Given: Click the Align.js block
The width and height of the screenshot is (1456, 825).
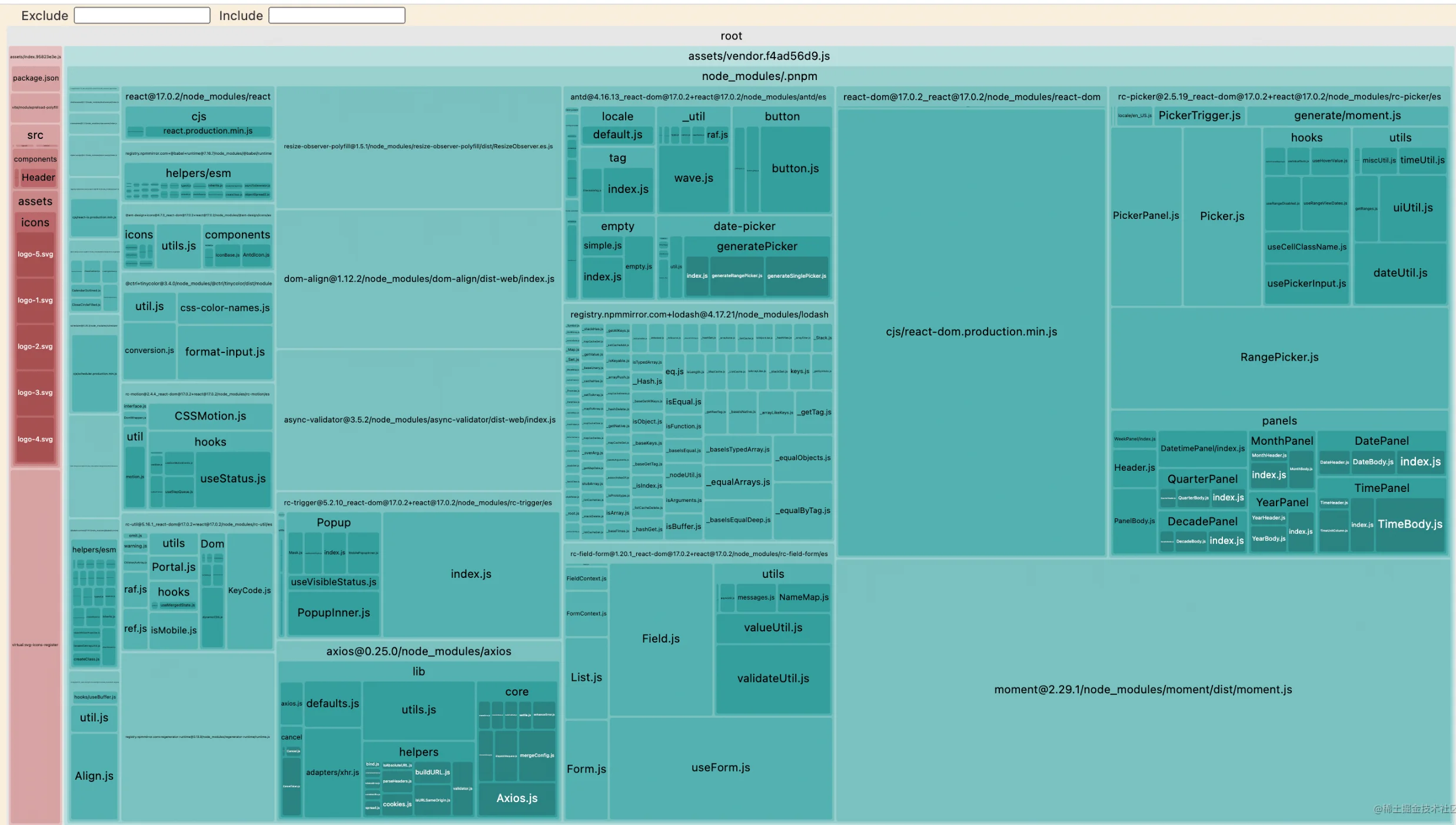Looking at the screenshot, I should (94, 776).
